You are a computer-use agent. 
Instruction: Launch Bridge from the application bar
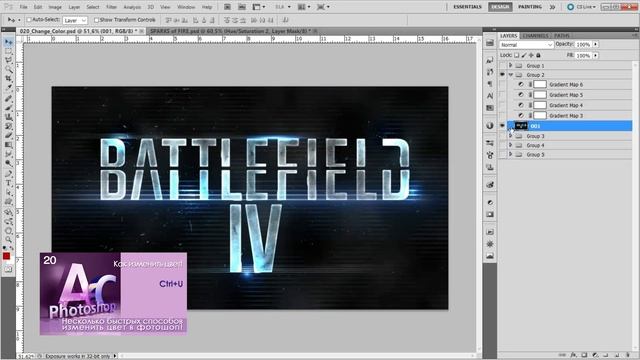click(x=227, y=7)
